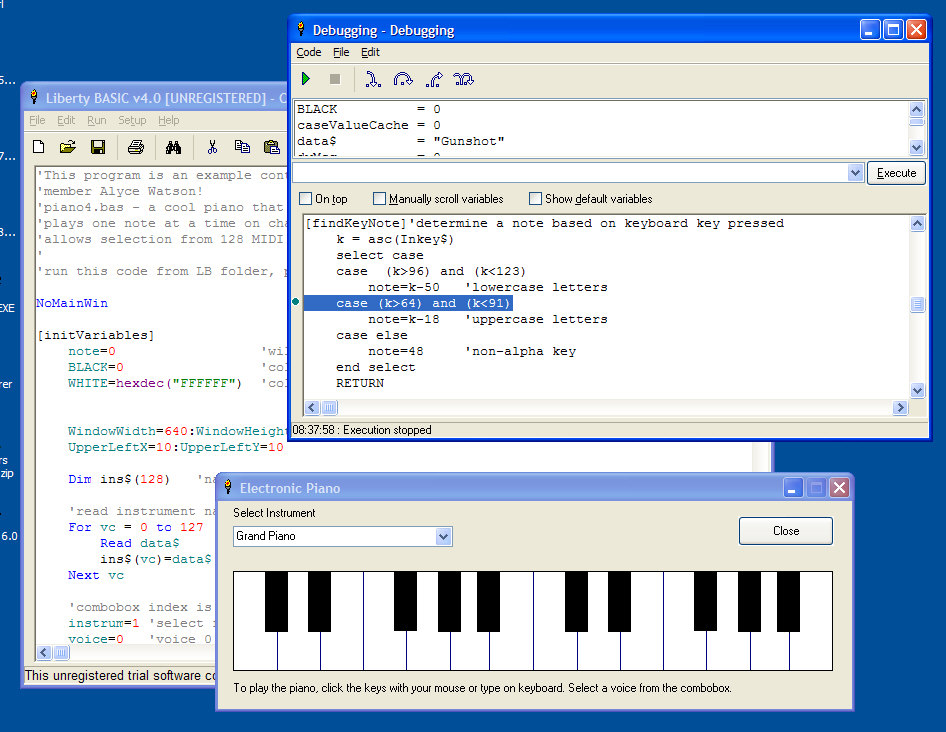
Task: Click the Print icon in Liberty BASIC toolbar
Action: tap(136, 147)
